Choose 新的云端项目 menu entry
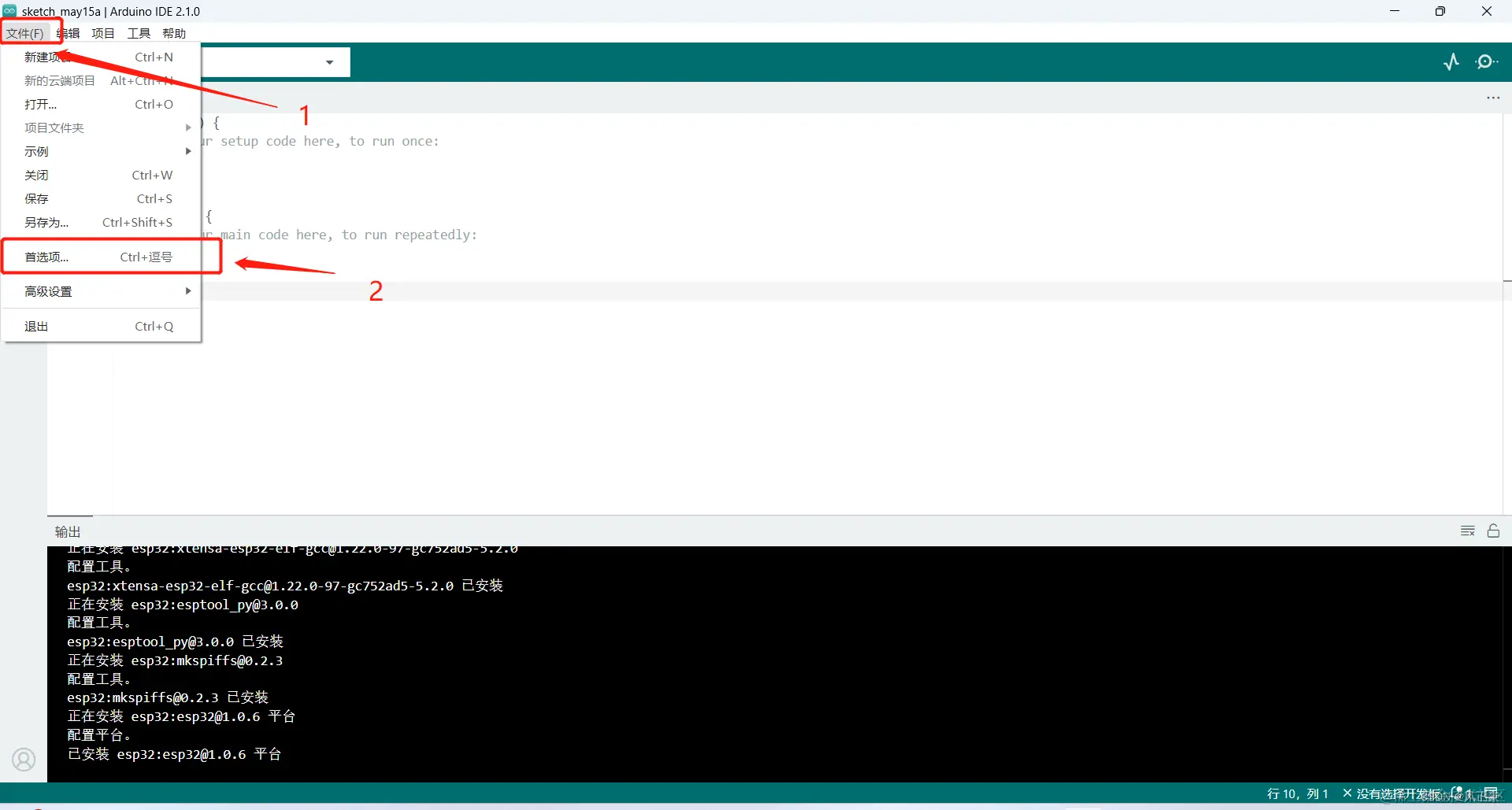Screen dimensions: 1512x810 (x=101, y=80)
